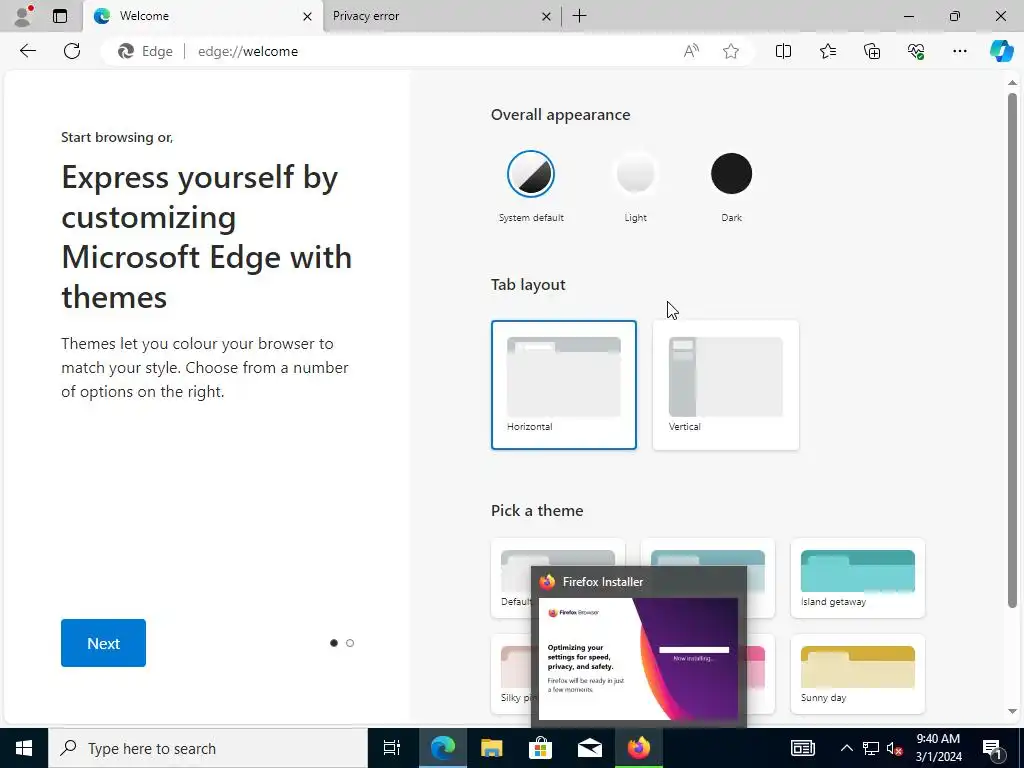Pick the Island getaway theme

tap(857, 578)
